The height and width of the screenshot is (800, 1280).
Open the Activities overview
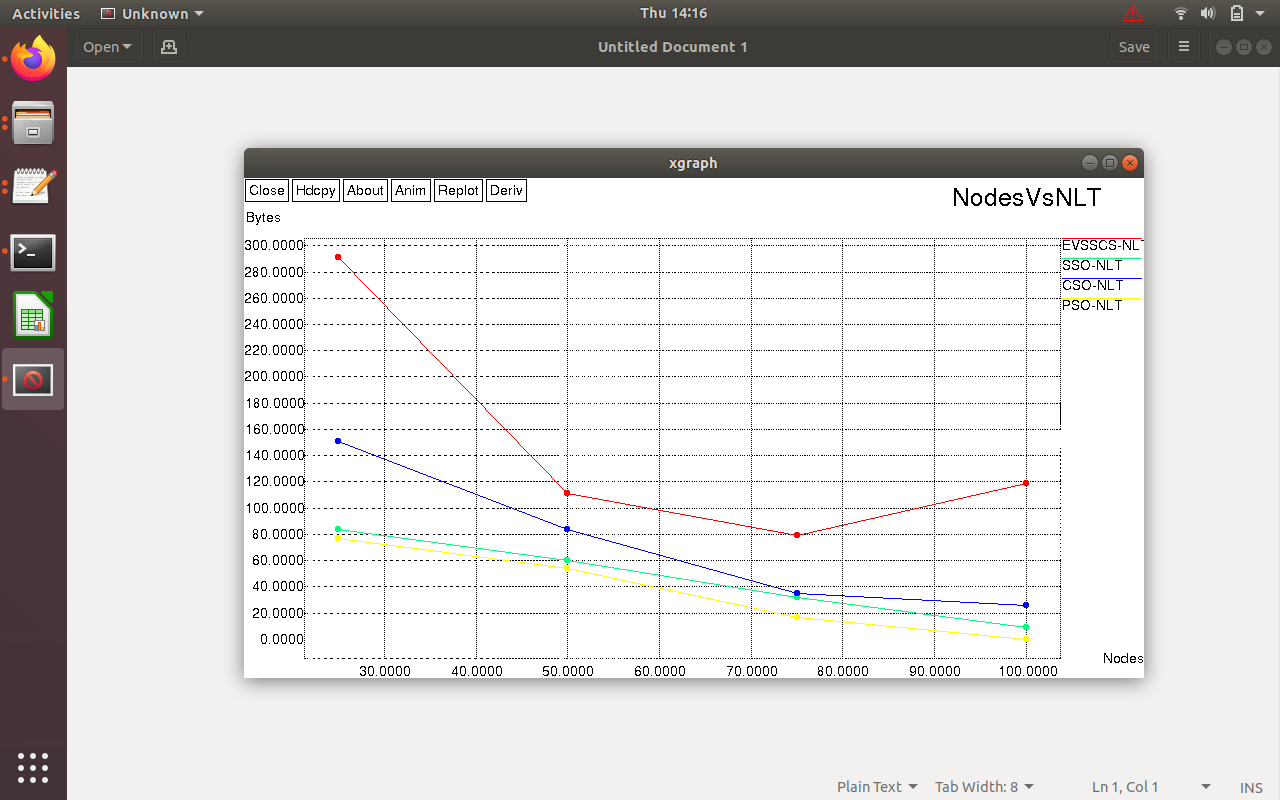tap(46, 14)
